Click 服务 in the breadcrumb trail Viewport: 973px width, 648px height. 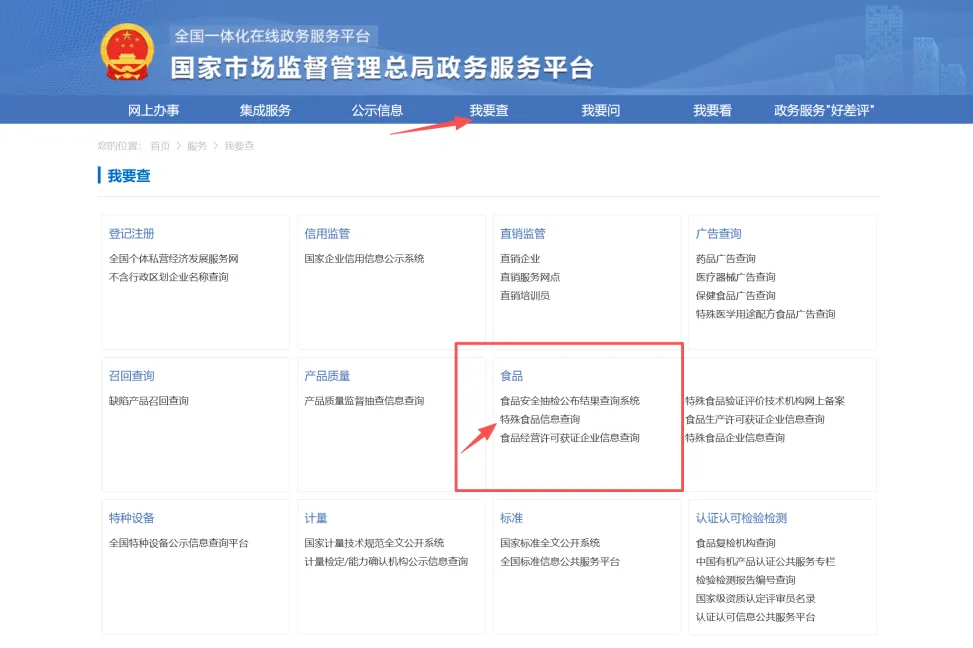pyautogui.click(x=195, y=144)
